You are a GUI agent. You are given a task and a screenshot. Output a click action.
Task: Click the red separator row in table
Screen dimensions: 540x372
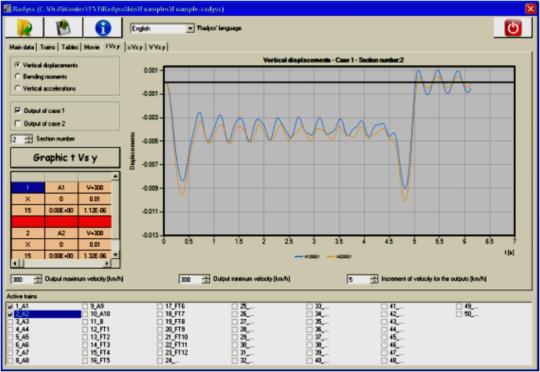pos(61,221)
